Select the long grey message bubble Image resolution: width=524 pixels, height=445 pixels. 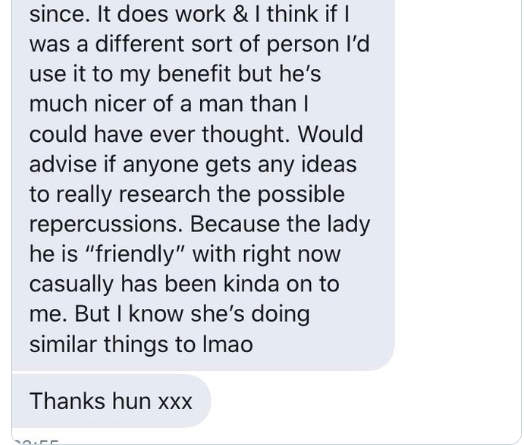click(203, 185)
